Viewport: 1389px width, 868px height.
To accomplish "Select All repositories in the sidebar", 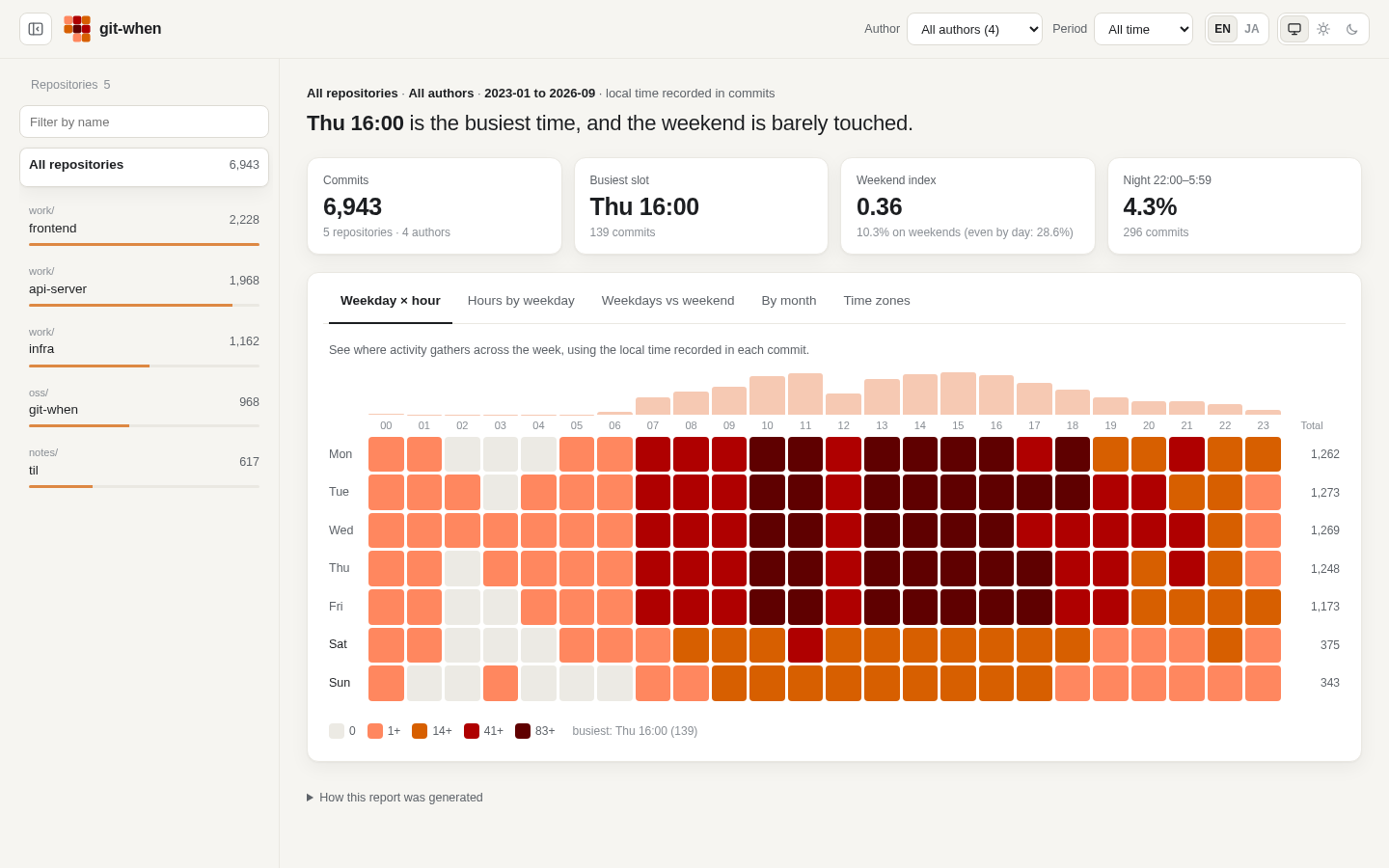I will [144, 167].
